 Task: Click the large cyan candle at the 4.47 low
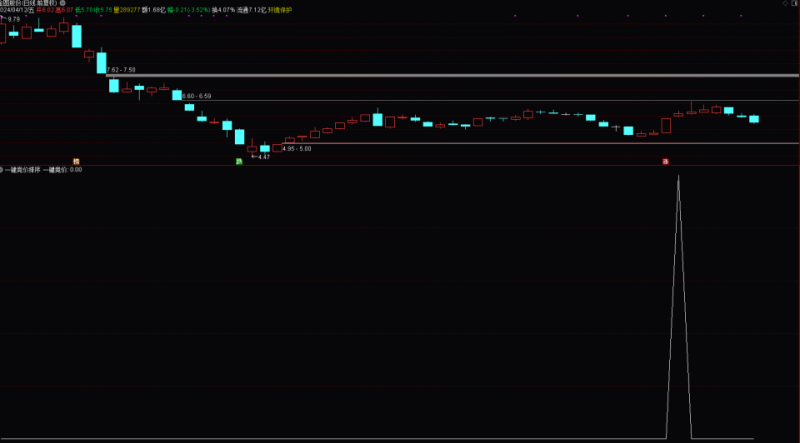tap(240, 137)
